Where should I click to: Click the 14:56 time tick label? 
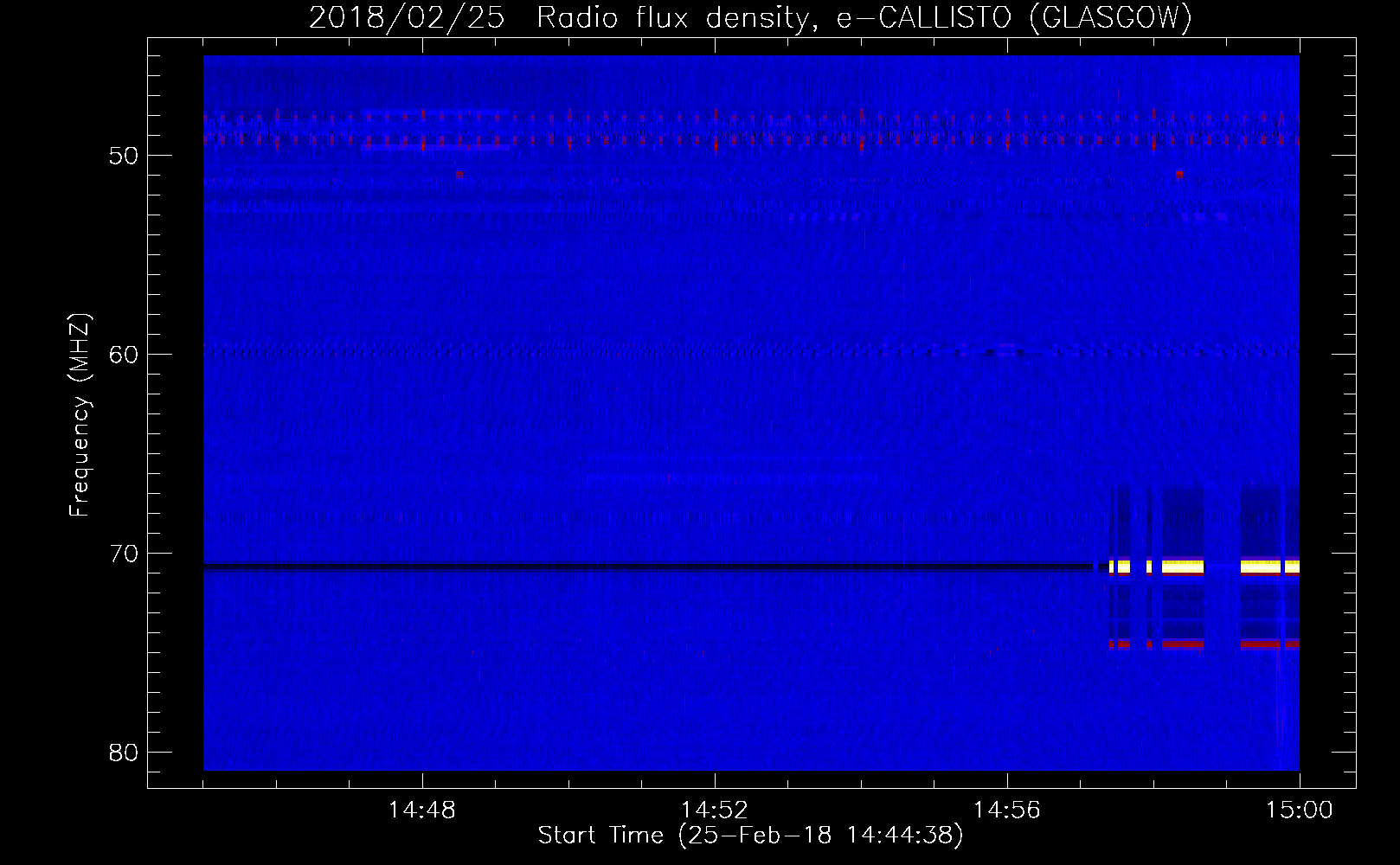point(1007,811)
